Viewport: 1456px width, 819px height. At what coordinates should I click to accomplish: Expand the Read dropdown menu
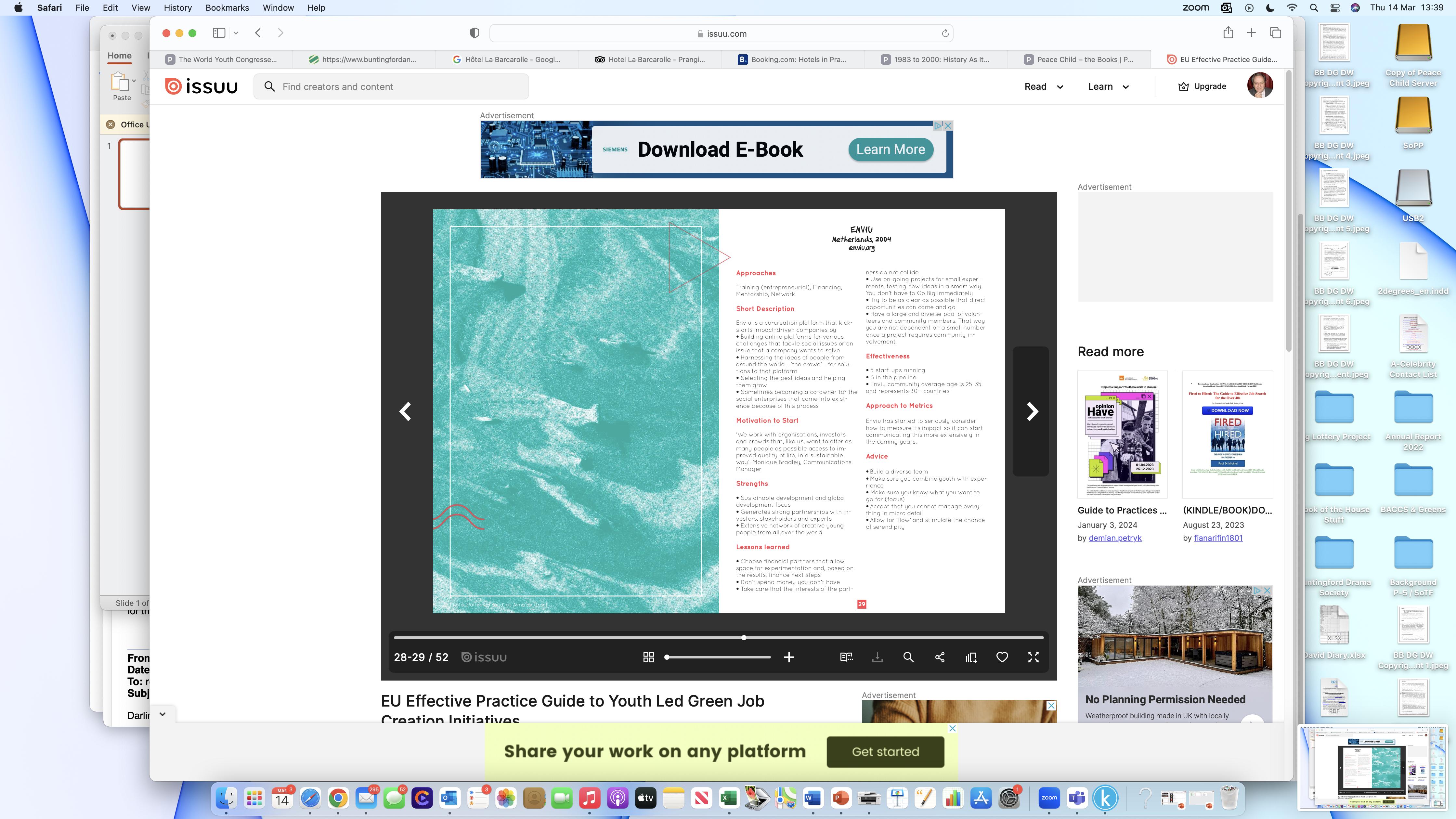[x=1043, y=86]
